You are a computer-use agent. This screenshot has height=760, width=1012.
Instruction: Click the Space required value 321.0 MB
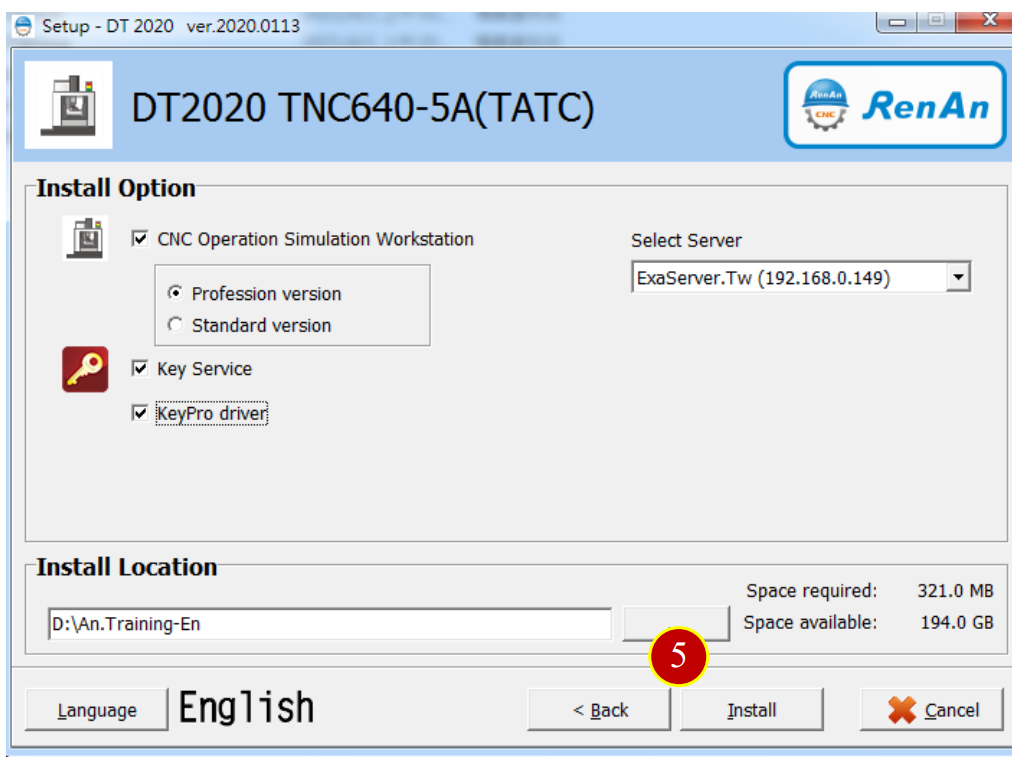pyautogui.click(x=955, y=590)
